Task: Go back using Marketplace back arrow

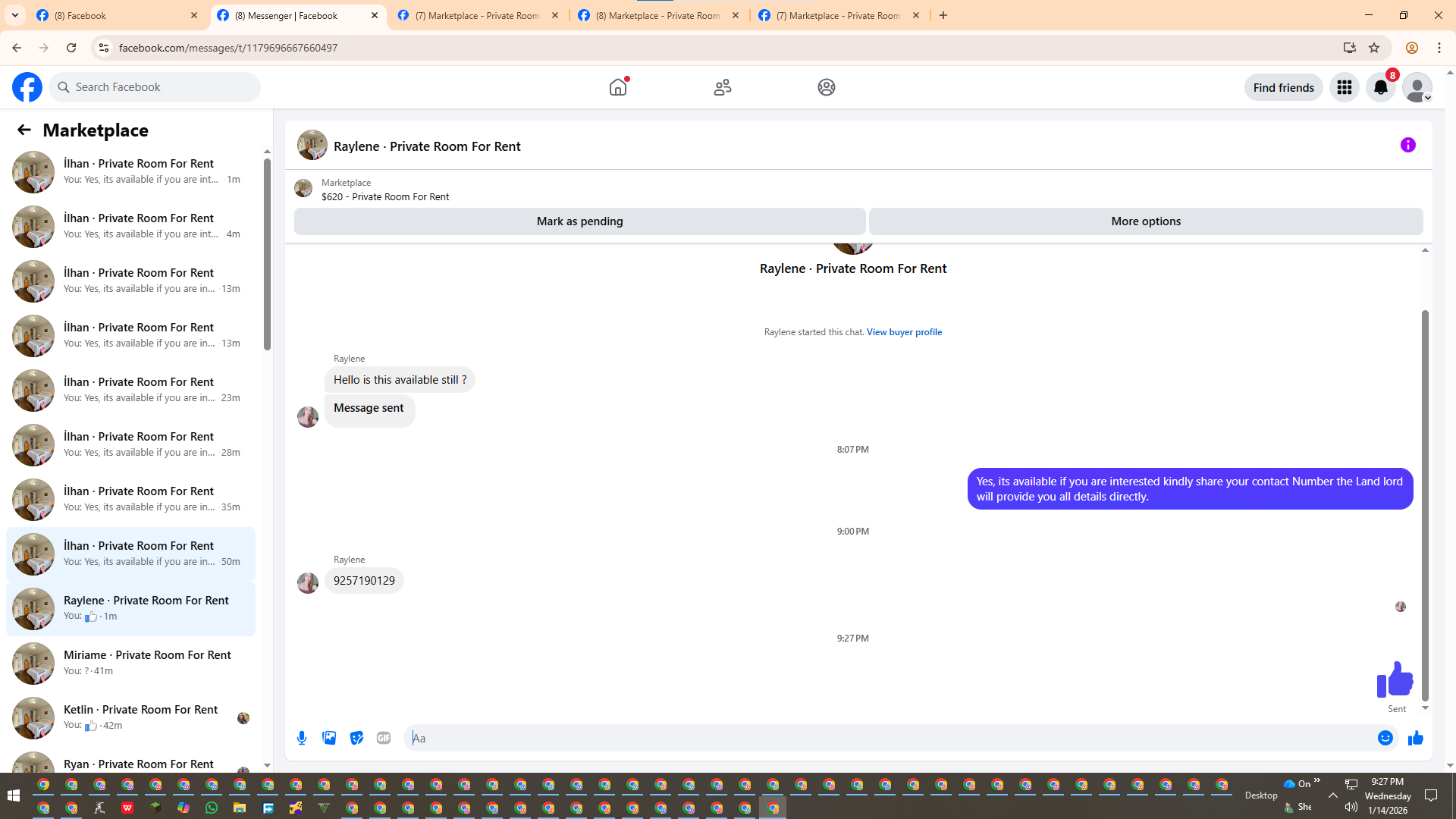Action: pyautogui.click(x=24, y=130)
